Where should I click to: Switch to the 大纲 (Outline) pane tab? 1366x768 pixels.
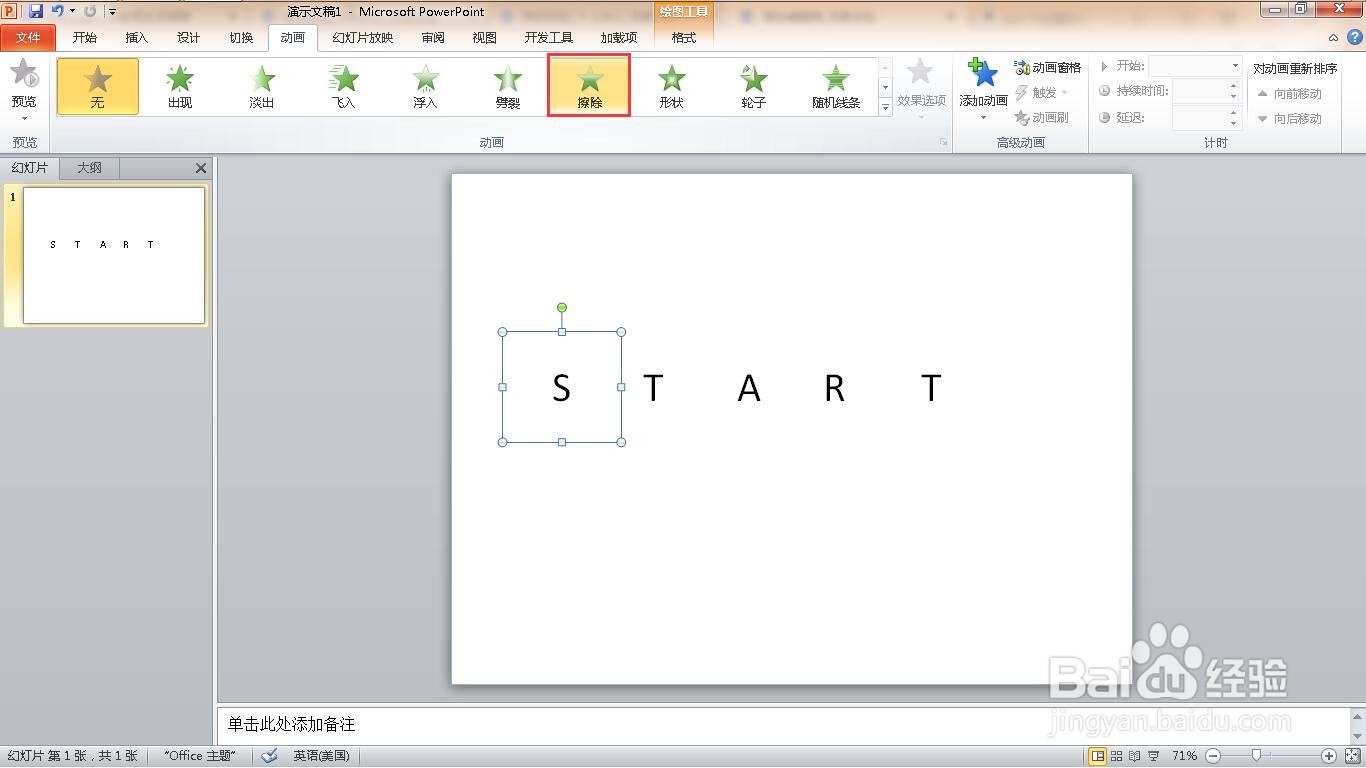pyautogui.click(x=90, y=168)
